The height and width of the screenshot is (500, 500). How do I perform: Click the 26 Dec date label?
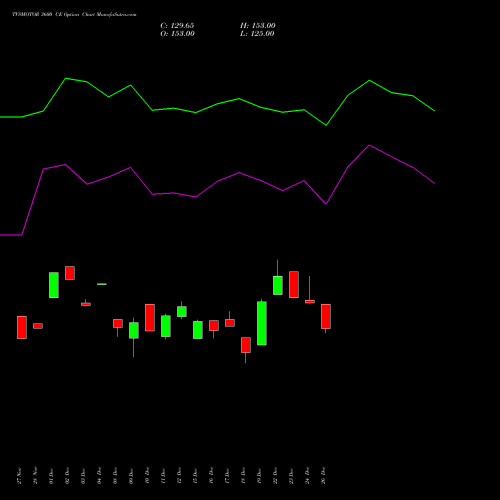[x=323, y=476]
